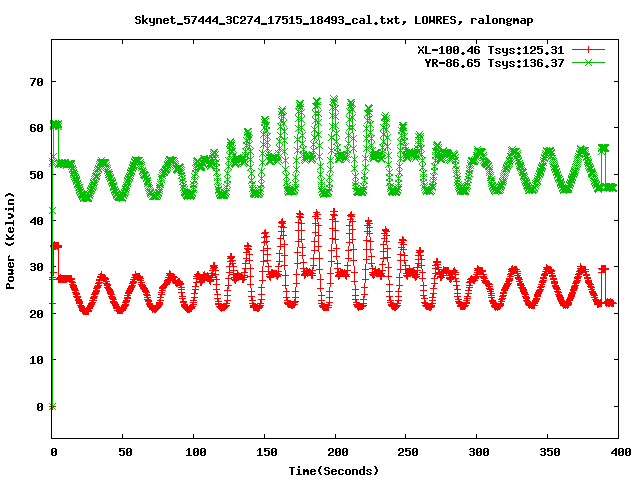Screen dimensions: 640x480
Task: Click the x-axis tick label 200
Action: [x=338, y=452]
